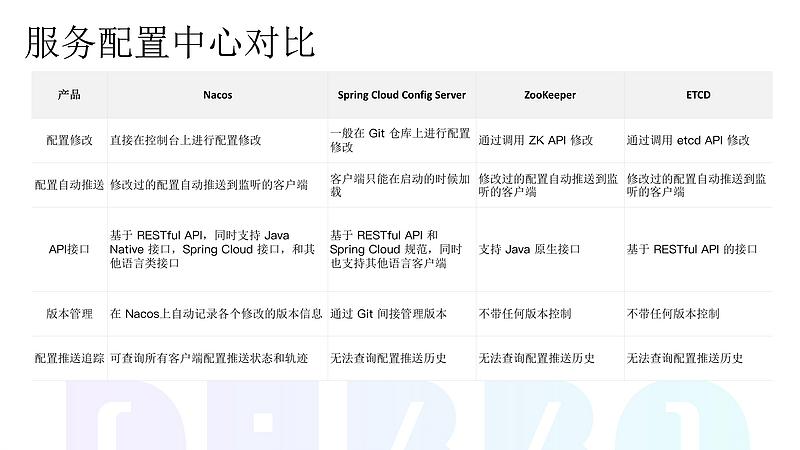Select the ETCD column header
Image resolution: width=800 pixels, height=450 pixels.
tap(698, 95)
